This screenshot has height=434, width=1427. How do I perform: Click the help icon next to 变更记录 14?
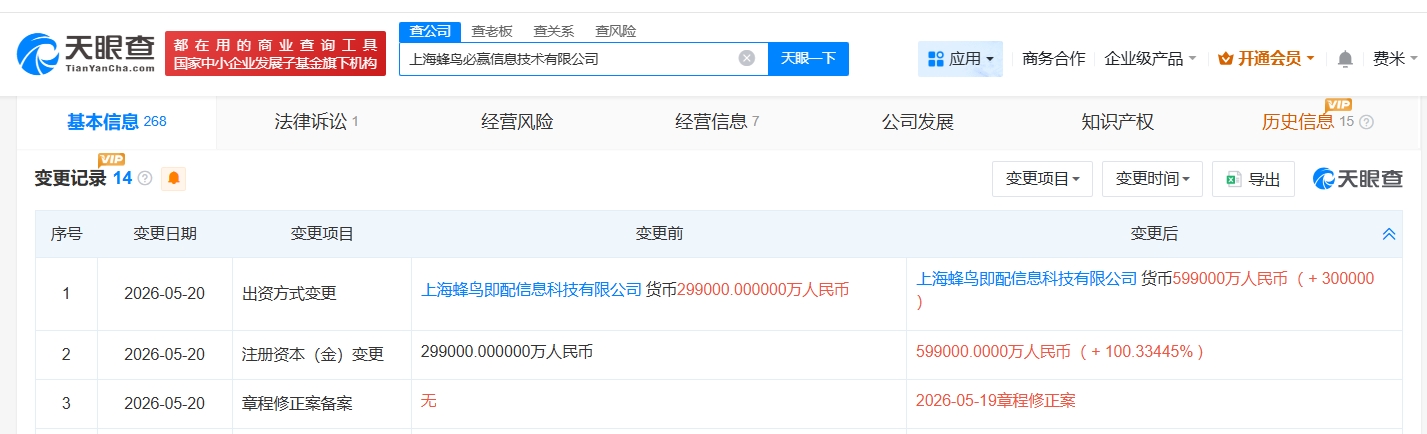point(145,178)
